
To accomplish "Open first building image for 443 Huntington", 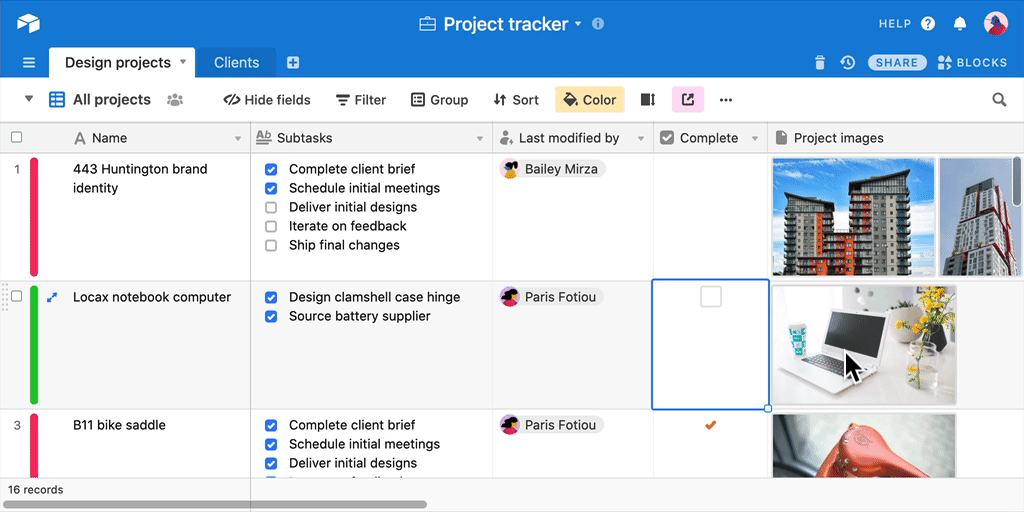I will pos(853,217).
